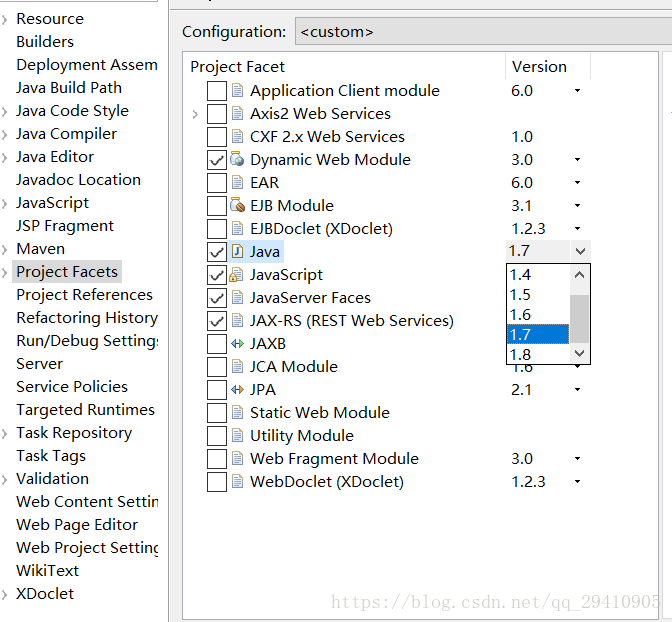
Task: Check the JPA facet checkbox
Action: tap(217, 390)
